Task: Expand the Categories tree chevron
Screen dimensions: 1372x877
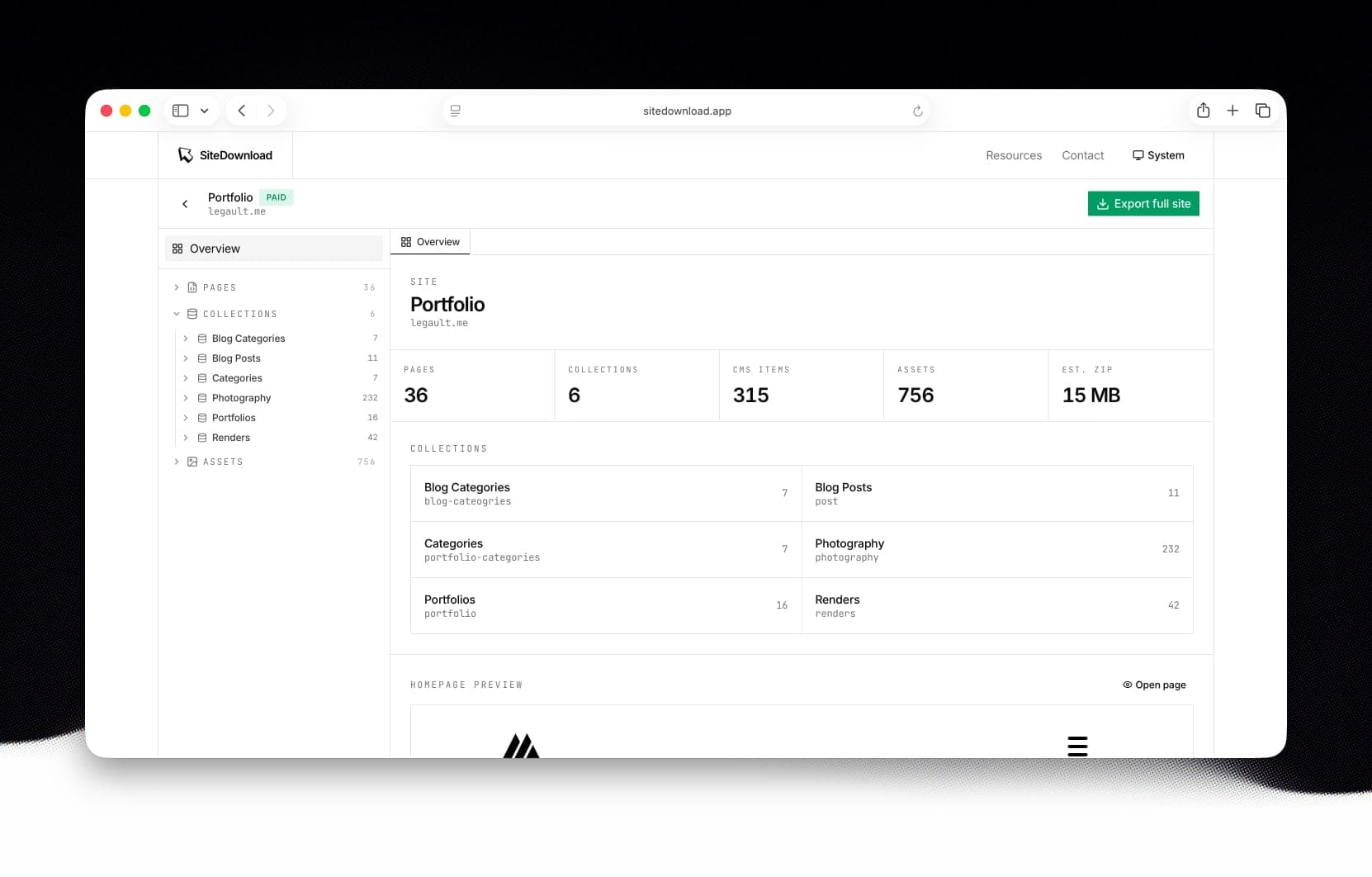Action: click(x=186, y=378)
